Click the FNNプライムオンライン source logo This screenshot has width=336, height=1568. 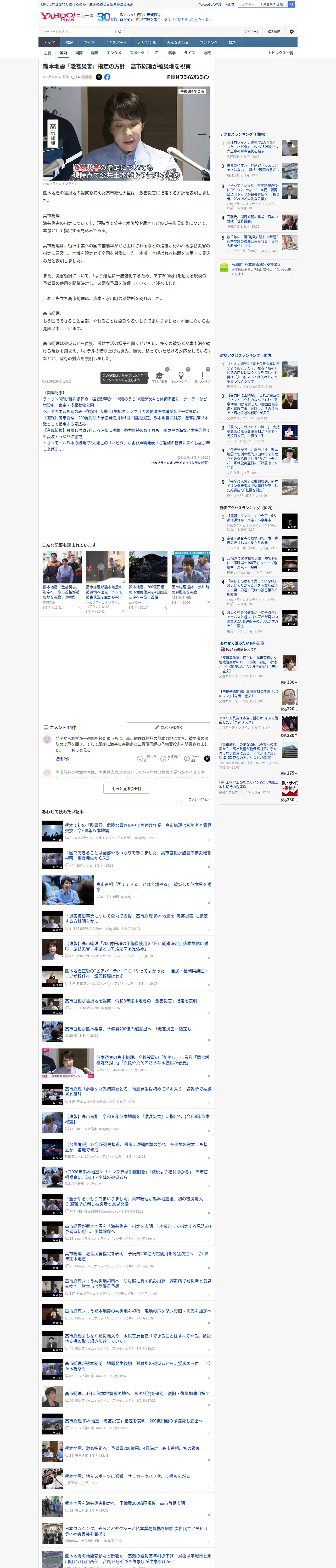click(x=188, y=77)
